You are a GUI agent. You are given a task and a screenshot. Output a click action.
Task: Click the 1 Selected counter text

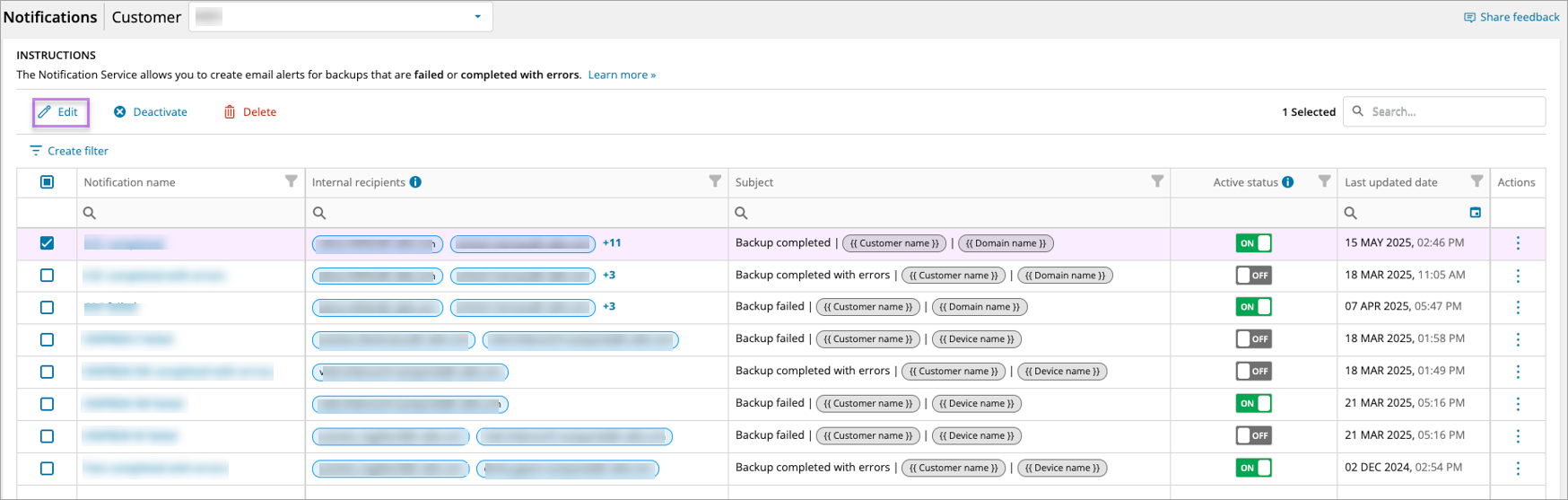coord(1309,112)
